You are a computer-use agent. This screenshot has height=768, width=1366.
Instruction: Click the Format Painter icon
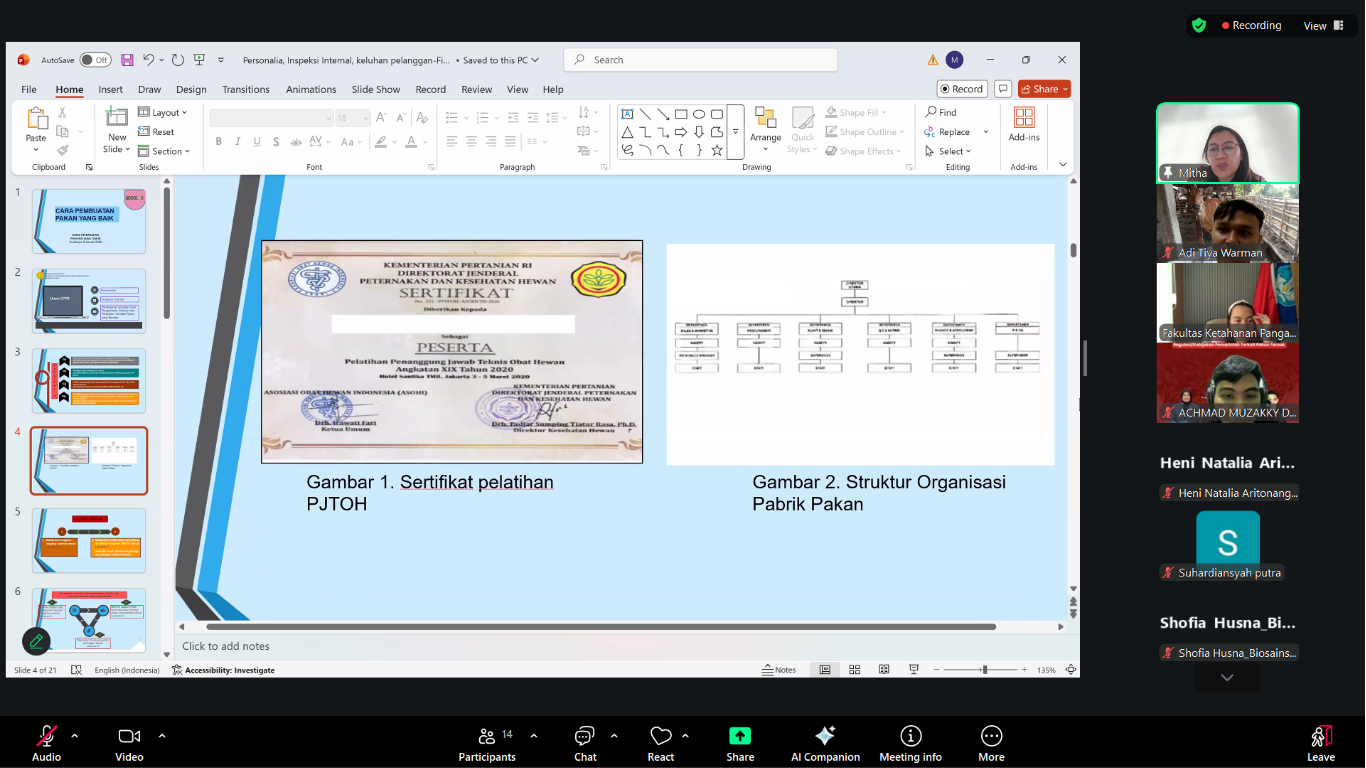(63, 150)
